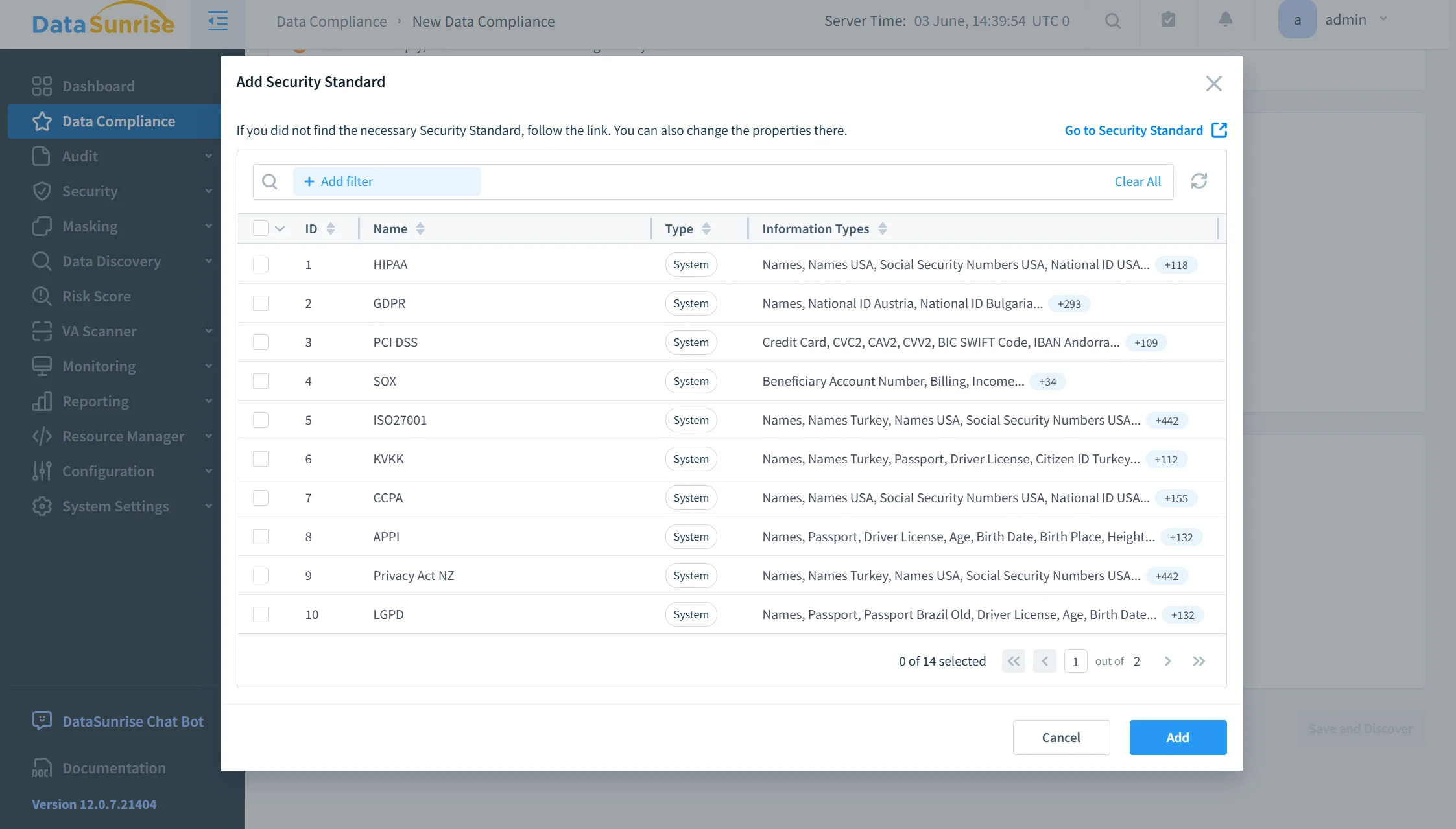Expand the Monitoring sidebar section
This screenshot has height=829, width=1456.
coord(208,366)
